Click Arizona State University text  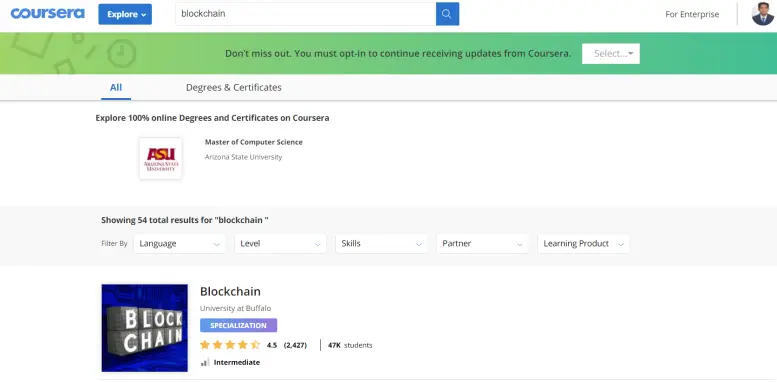coord(243,157)
